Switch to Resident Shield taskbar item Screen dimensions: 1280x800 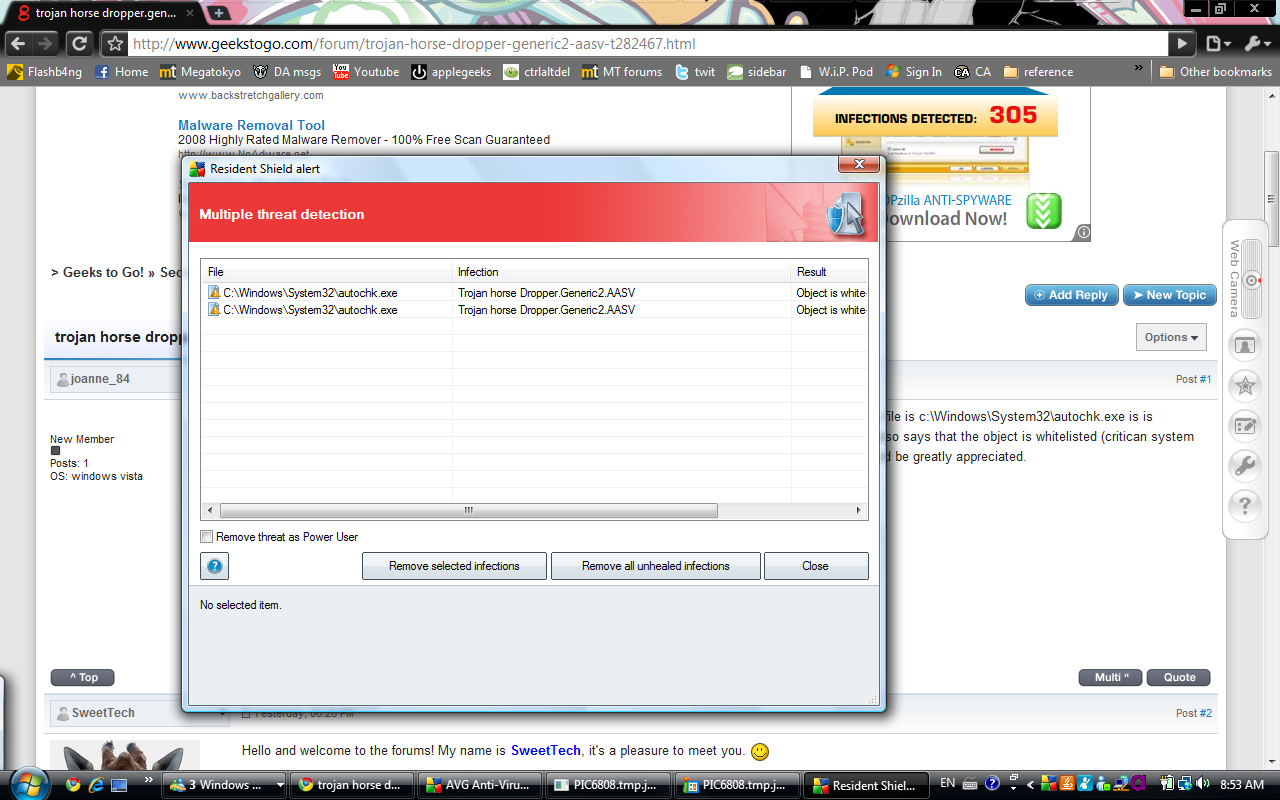(868, 785)
